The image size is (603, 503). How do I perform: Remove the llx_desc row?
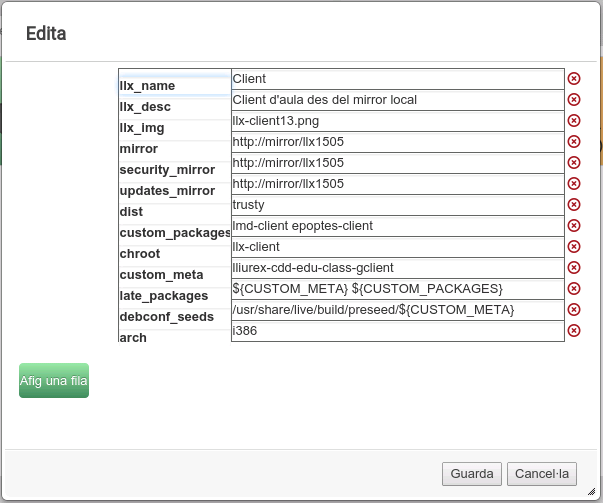point(574,100)
